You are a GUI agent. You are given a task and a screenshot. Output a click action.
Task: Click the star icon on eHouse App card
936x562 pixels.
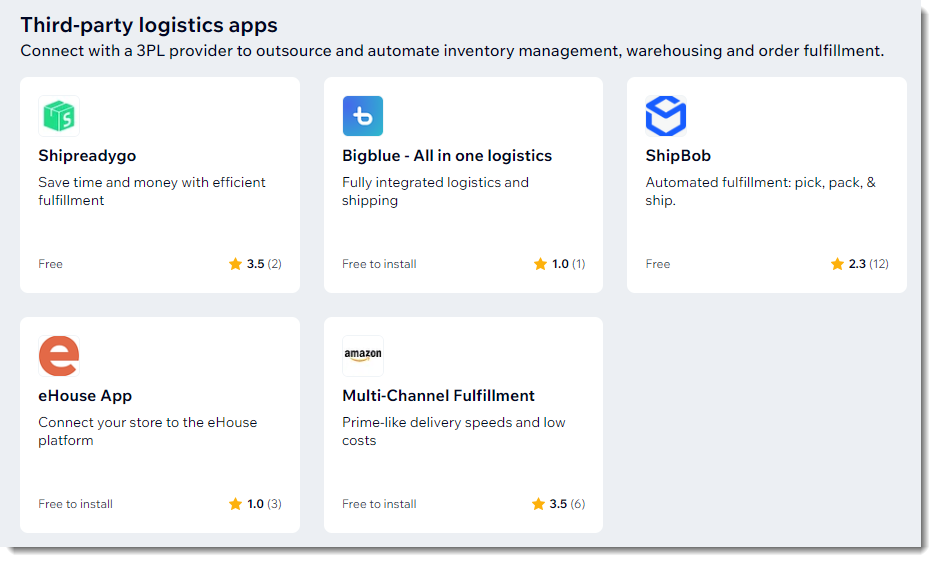tap(235, 504)
